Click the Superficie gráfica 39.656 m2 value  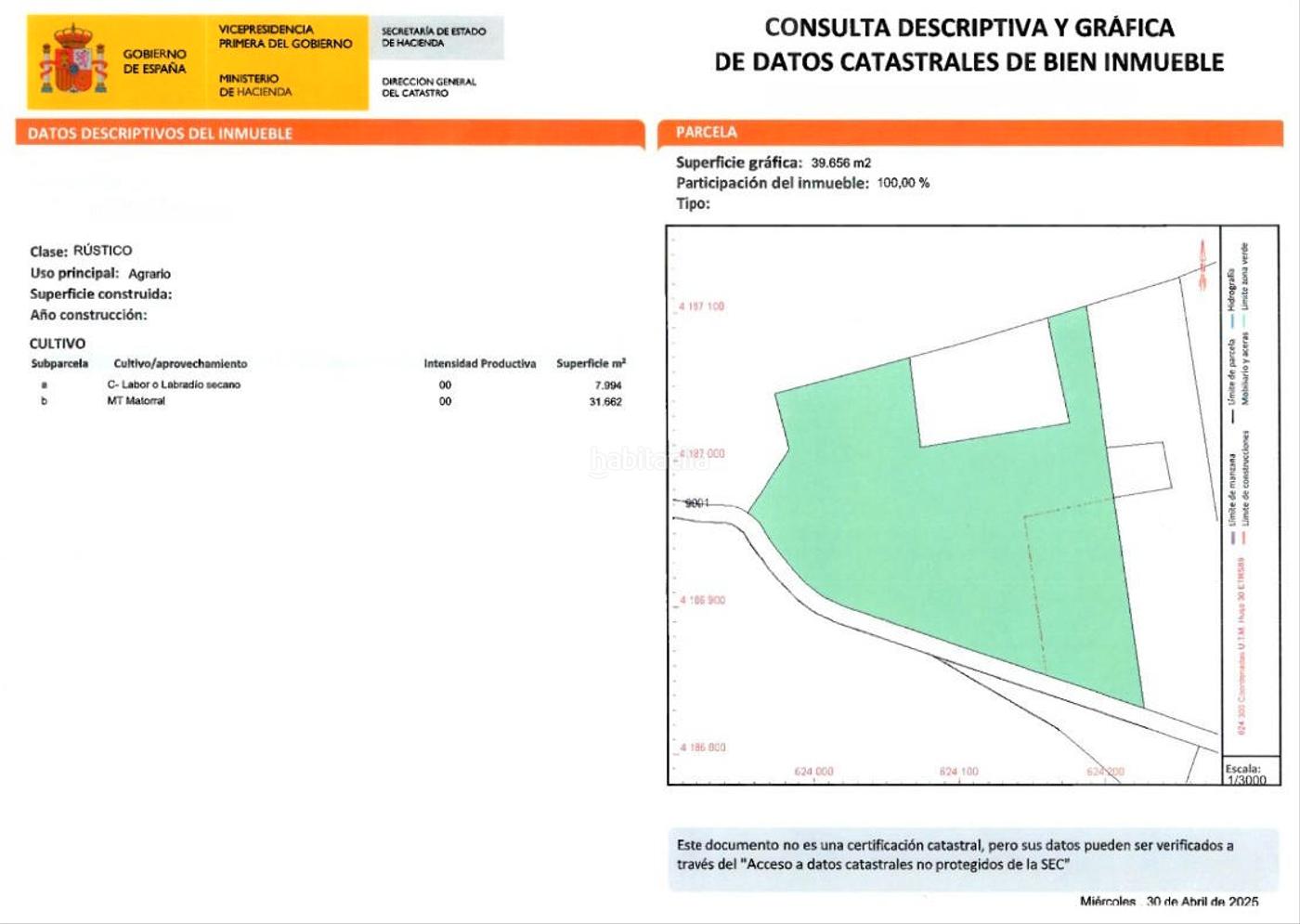pos(840,163)
